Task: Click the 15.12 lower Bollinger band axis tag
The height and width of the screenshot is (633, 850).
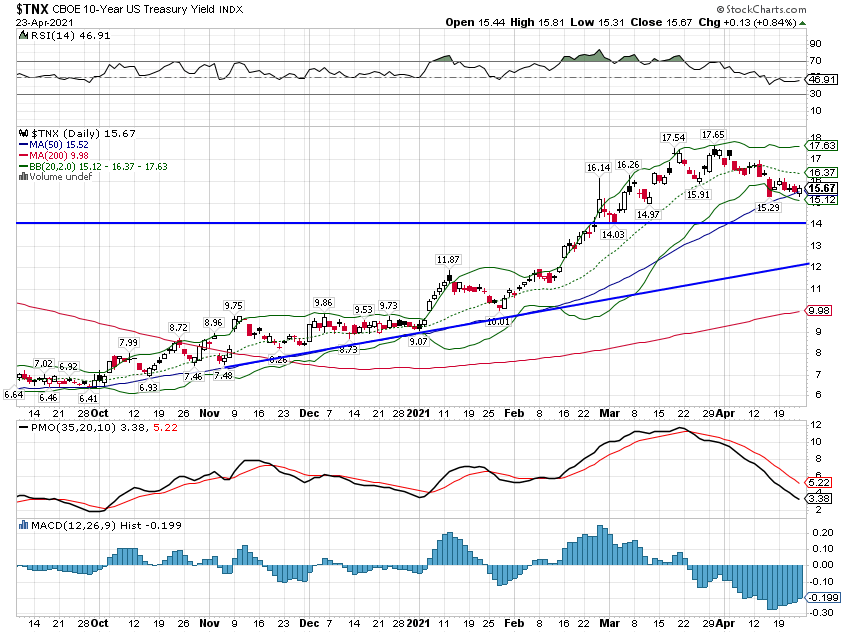Action: pyautogui.click(x=823, y=199)
